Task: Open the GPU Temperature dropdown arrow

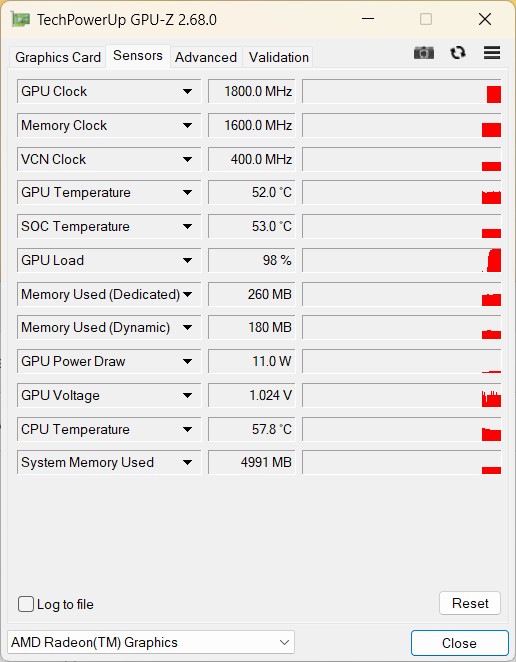Action: pyautogui.click(x=187, y=193)
